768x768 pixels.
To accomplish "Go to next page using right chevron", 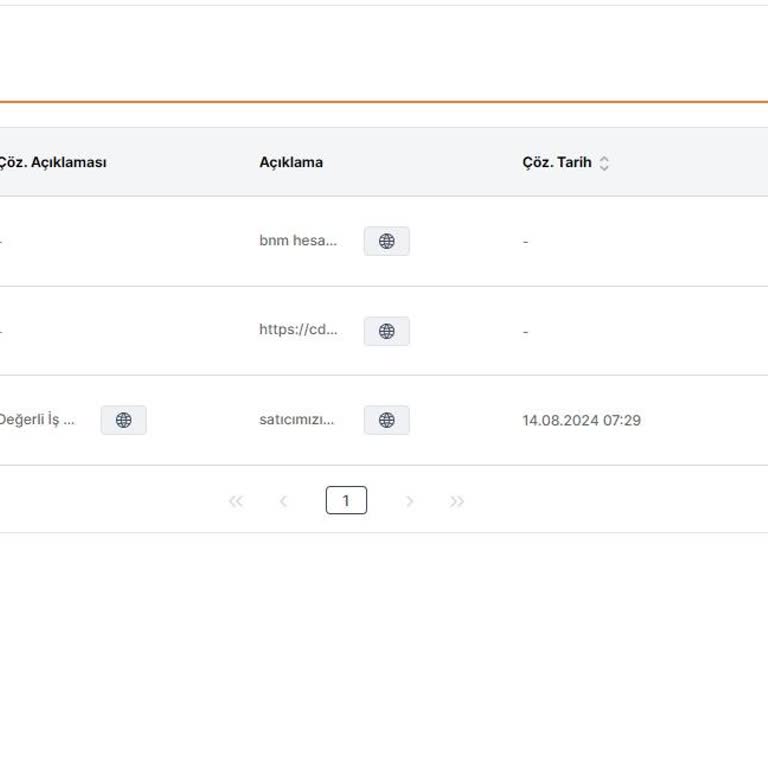I will 409,501.
